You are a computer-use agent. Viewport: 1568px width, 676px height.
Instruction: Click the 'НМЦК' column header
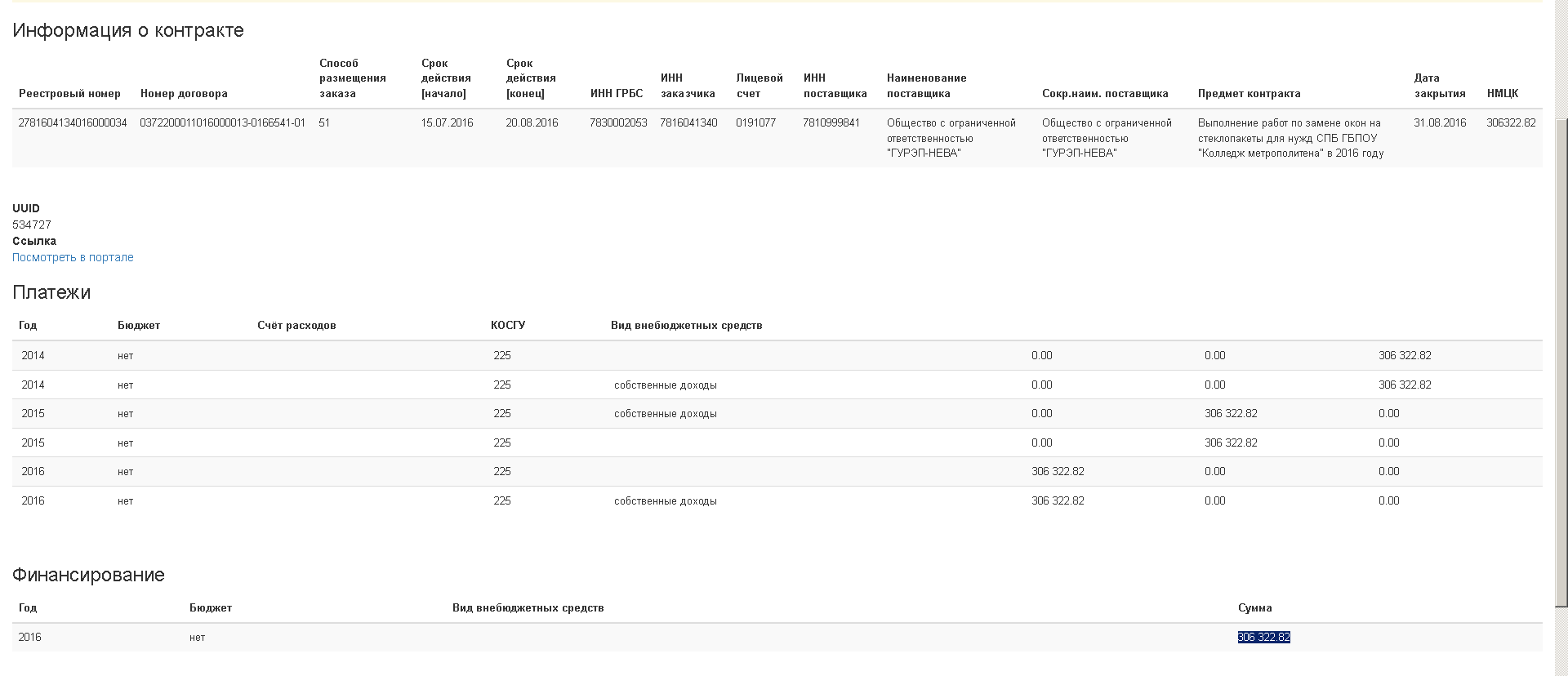tap(1502, 94)
